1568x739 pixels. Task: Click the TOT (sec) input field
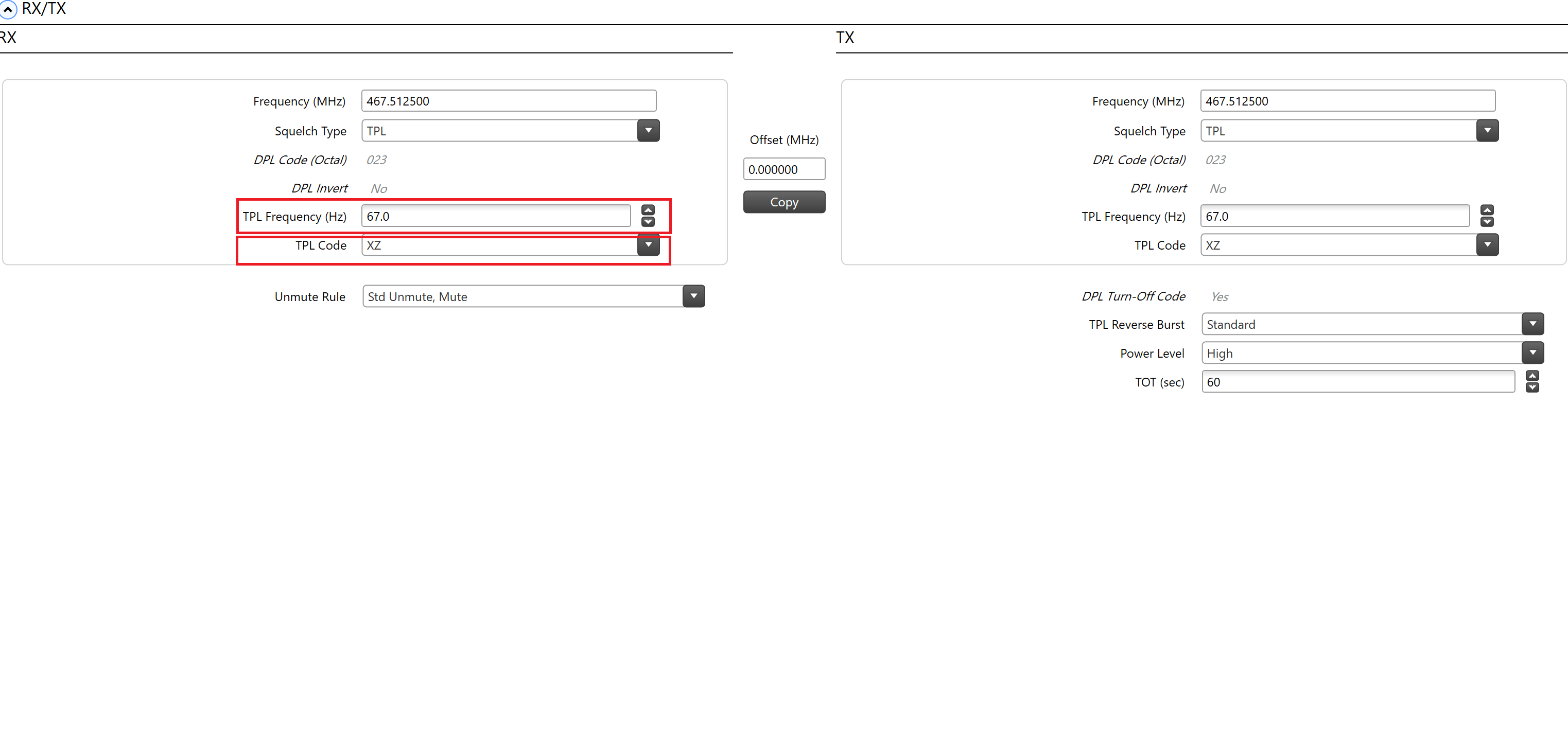click(1358, 382)
